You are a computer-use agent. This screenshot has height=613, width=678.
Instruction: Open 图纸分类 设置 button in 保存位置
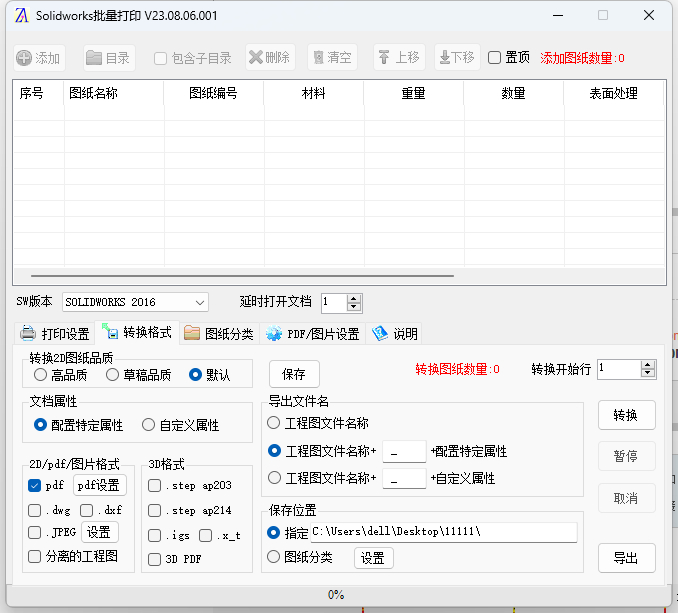point(374,558)
